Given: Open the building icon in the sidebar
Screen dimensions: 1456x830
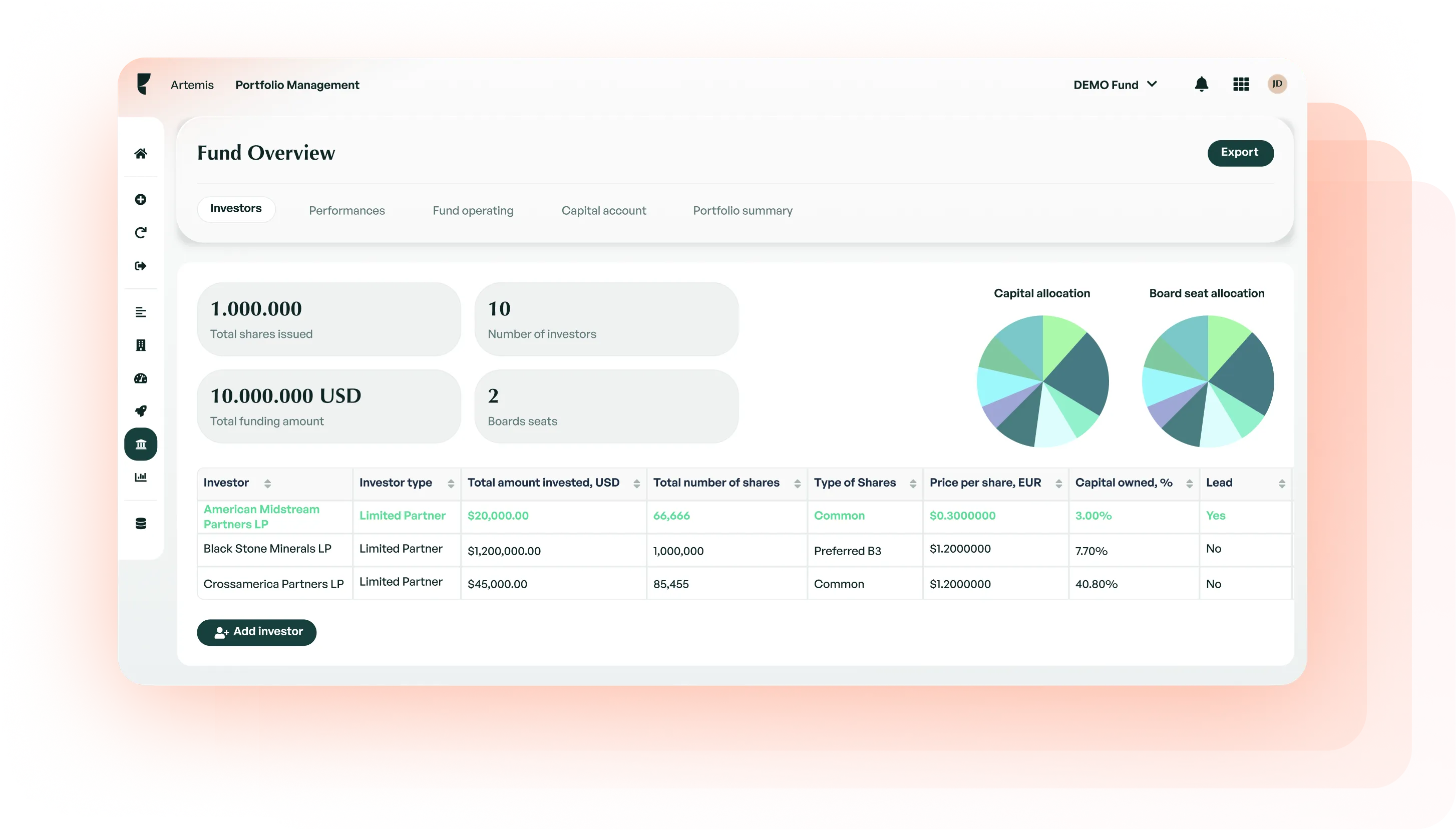Looking at the screenshot, I should tap(141, 345).
